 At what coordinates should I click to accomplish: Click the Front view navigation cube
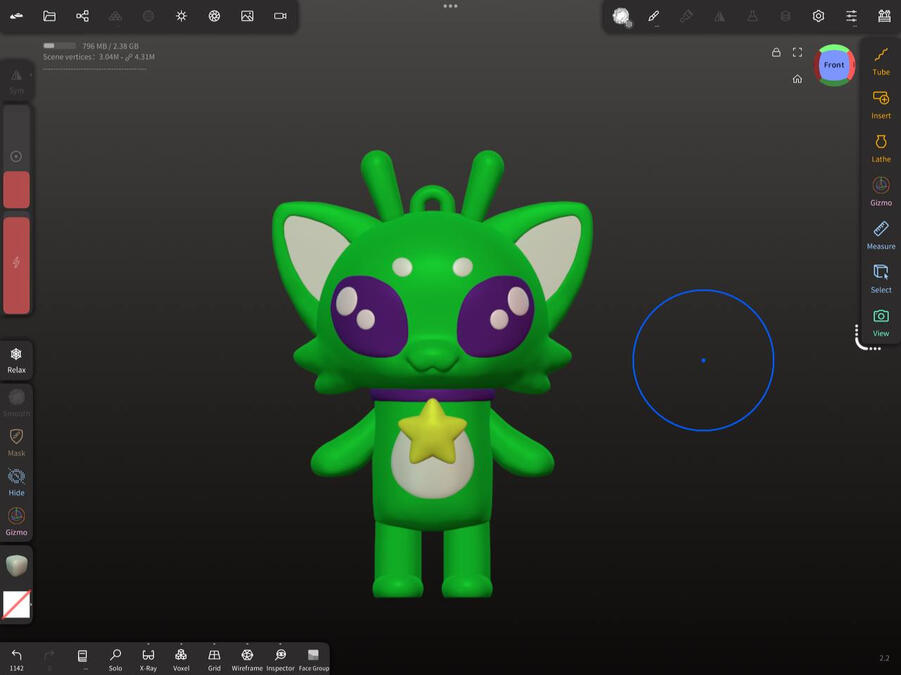(835, 64)
